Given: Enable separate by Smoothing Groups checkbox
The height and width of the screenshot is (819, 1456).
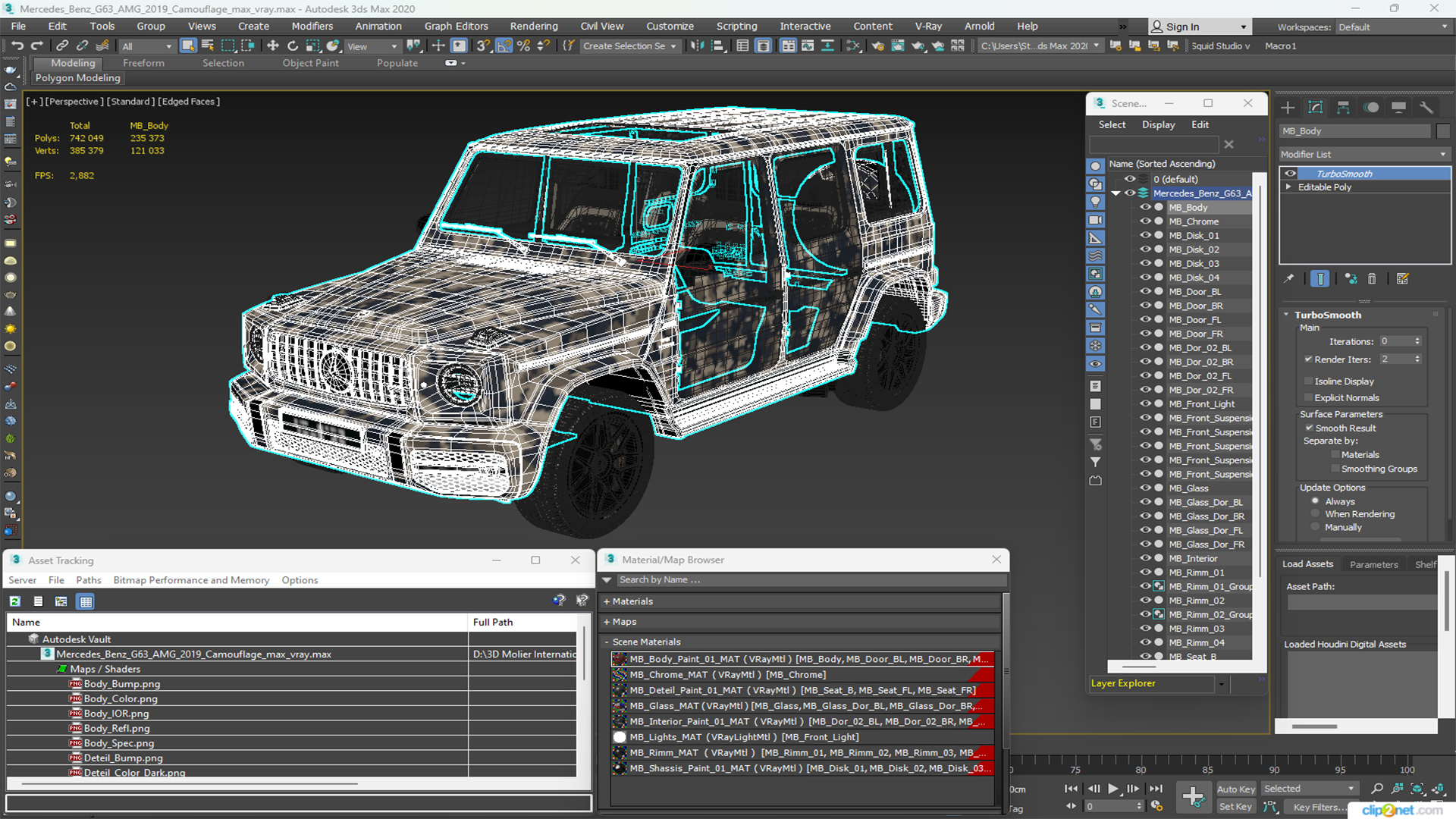Looking at the screenshot, I should 1335,469.
